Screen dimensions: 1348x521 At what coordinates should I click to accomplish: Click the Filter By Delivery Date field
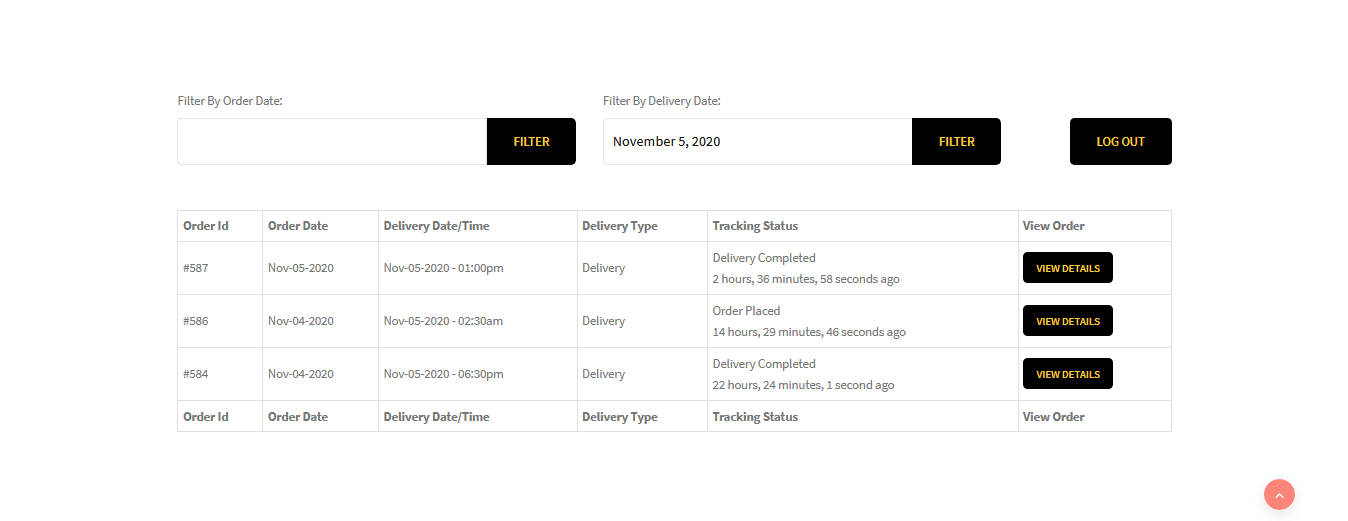757,142
